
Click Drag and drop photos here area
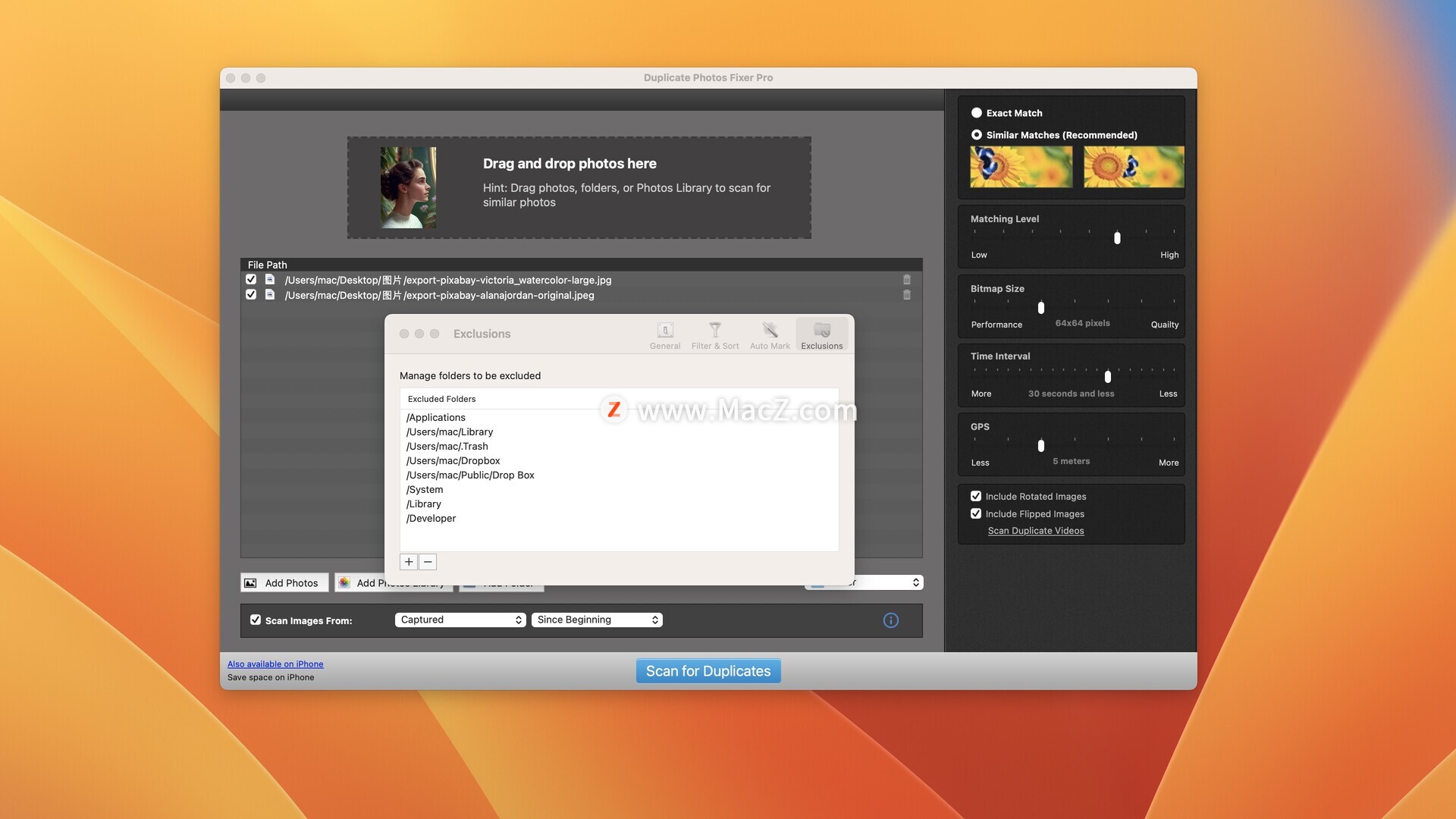coord(579,187)
